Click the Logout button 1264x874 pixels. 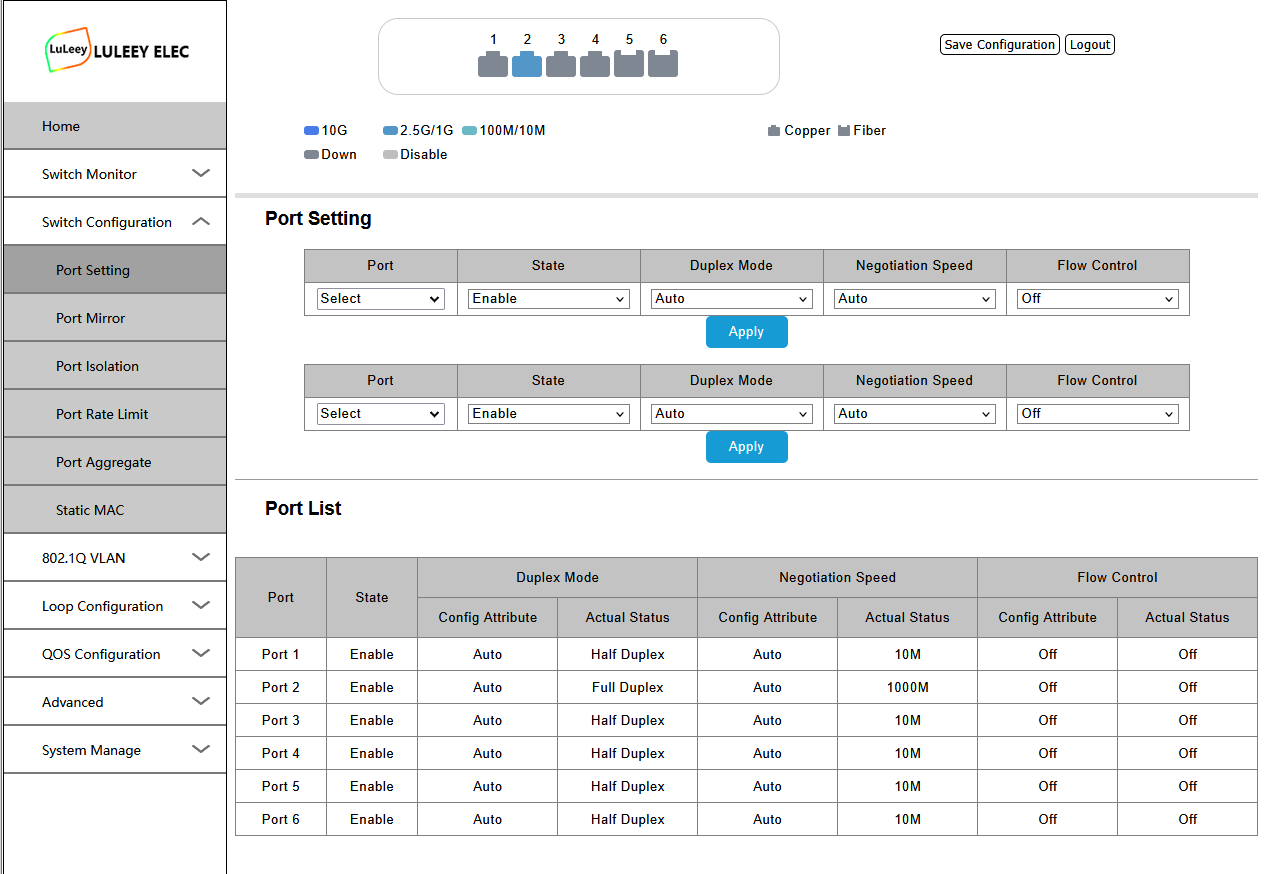coord(1090,45)
